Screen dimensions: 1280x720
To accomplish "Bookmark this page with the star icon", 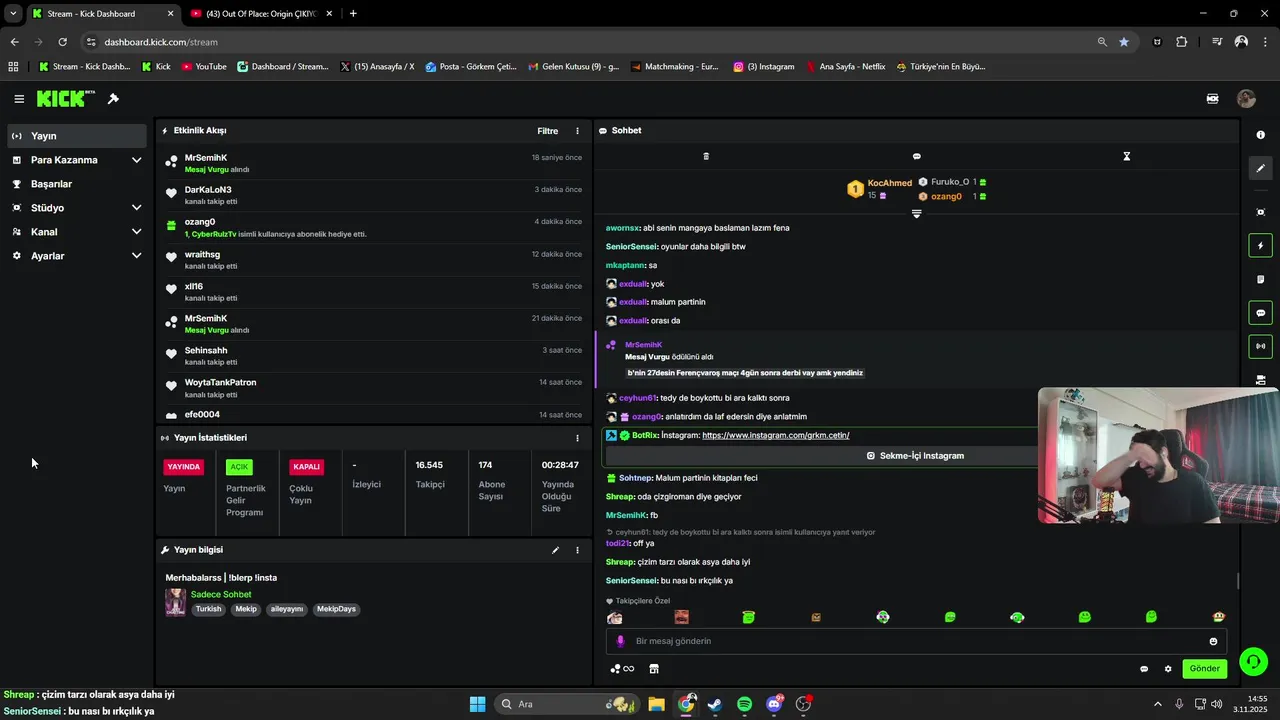I will pyautogui.click(x=1124, y=42).
